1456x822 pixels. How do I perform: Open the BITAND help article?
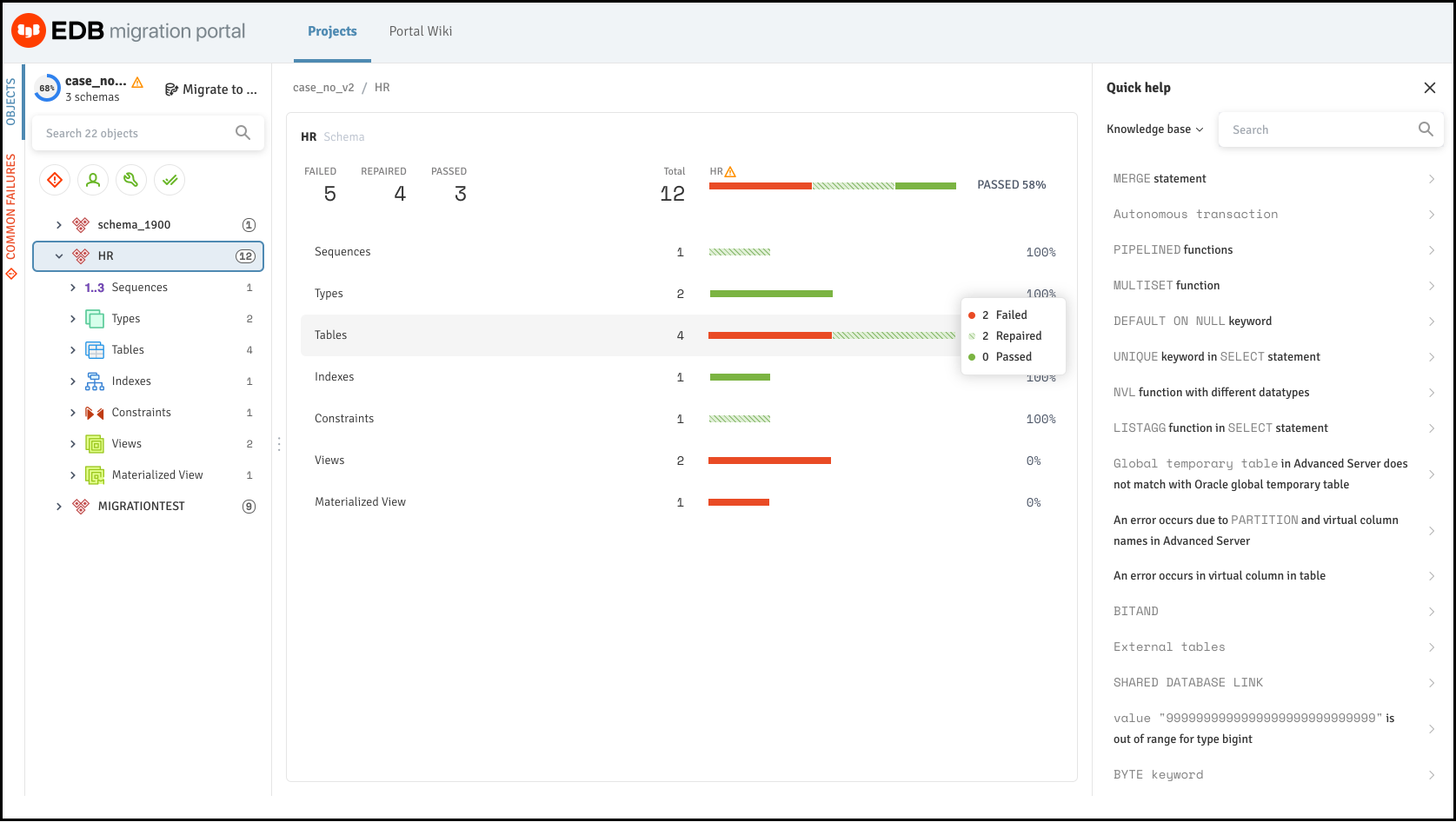1273,612
